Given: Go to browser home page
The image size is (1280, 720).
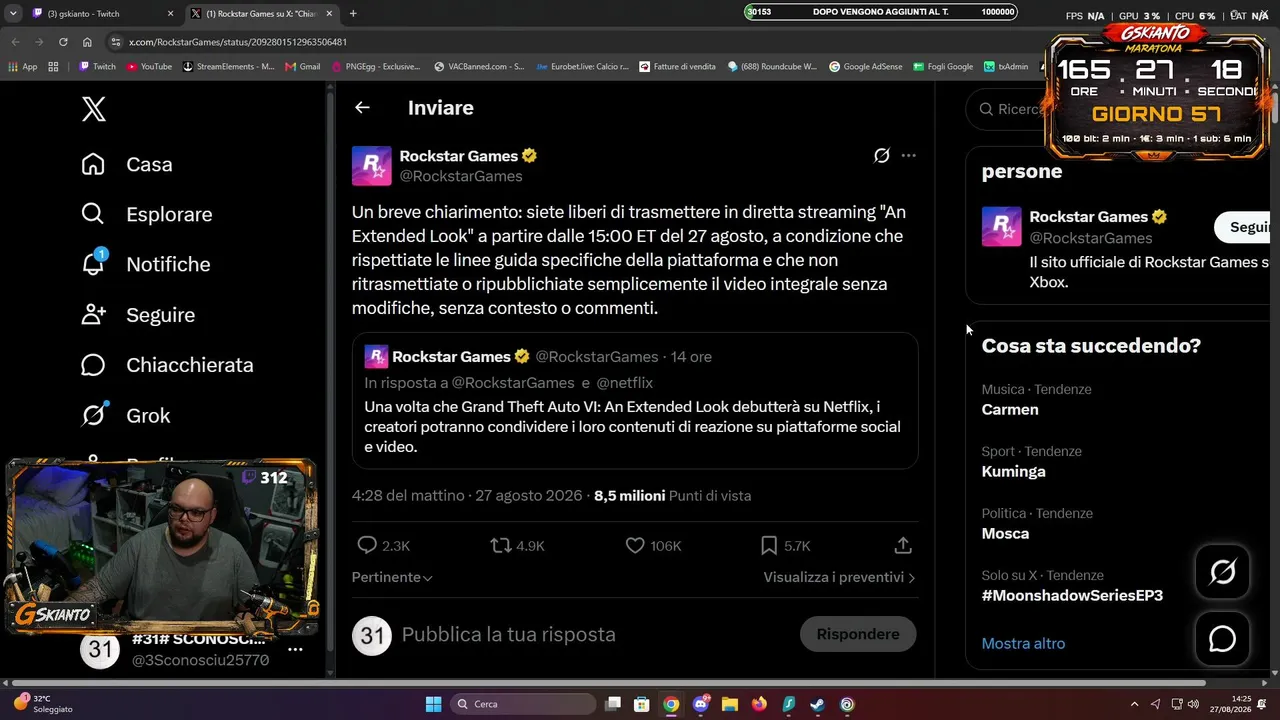Looking at the screenshot, I should point(87,42).
